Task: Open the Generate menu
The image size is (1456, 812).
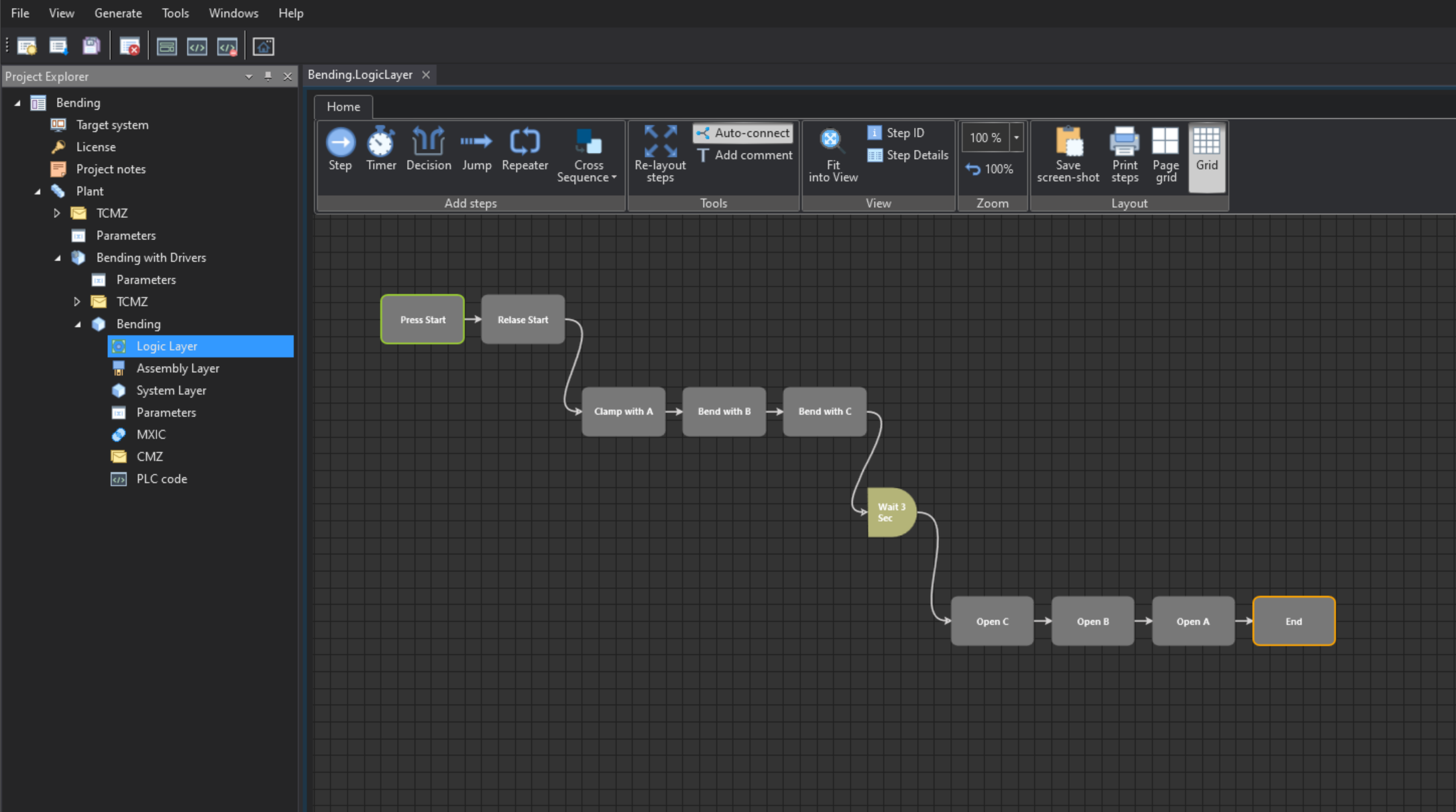Action: pyautogui.click(x=117, y=13)
